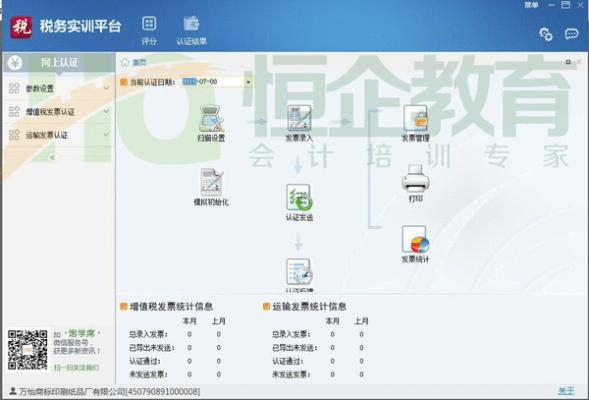Screen dimensions: 589x400
Task: Click the 扫描设置 scanner icon
Action: tap(211, 124)
